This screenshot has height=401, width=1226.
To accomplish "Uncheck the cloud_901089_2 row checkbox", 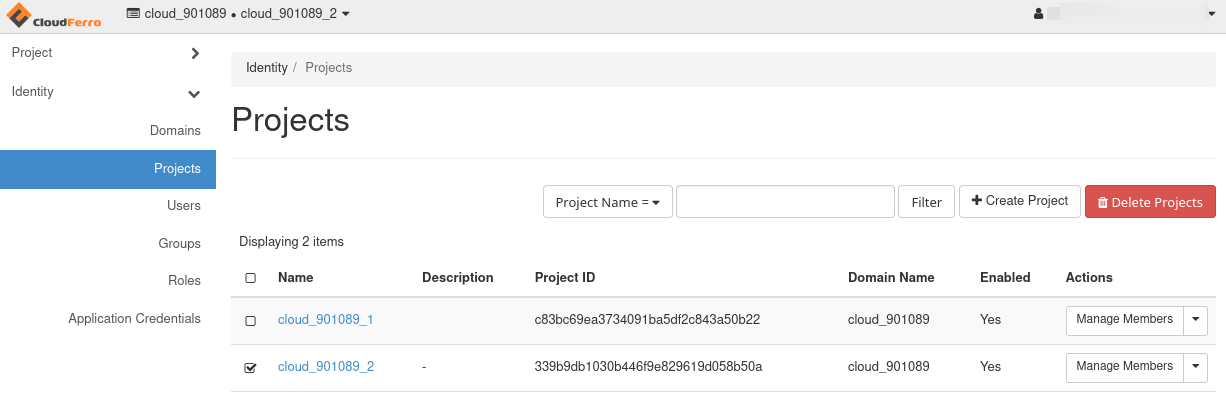I will (x=250, y=368).
